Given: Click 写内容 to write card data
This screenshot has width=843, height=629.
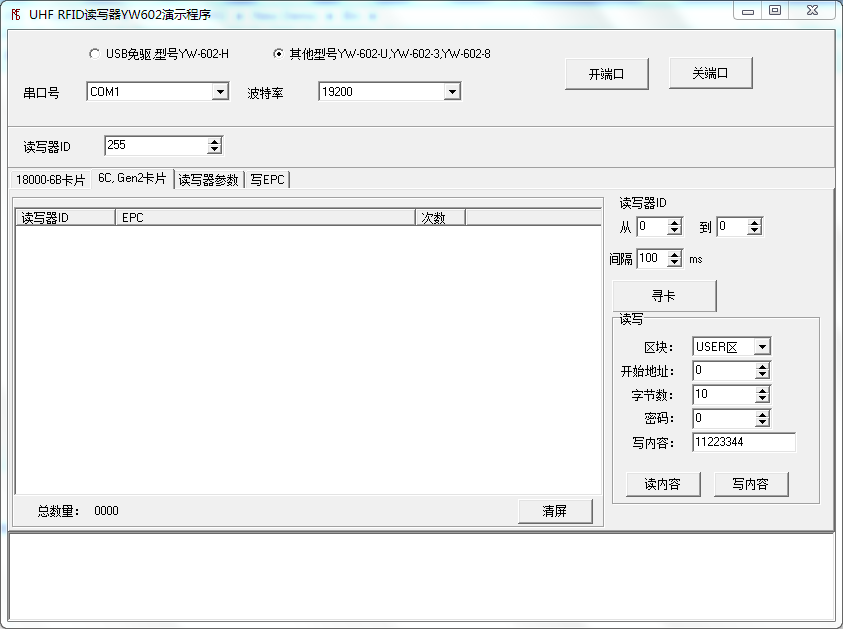Looking at the screenshot, I should [751, 483].
